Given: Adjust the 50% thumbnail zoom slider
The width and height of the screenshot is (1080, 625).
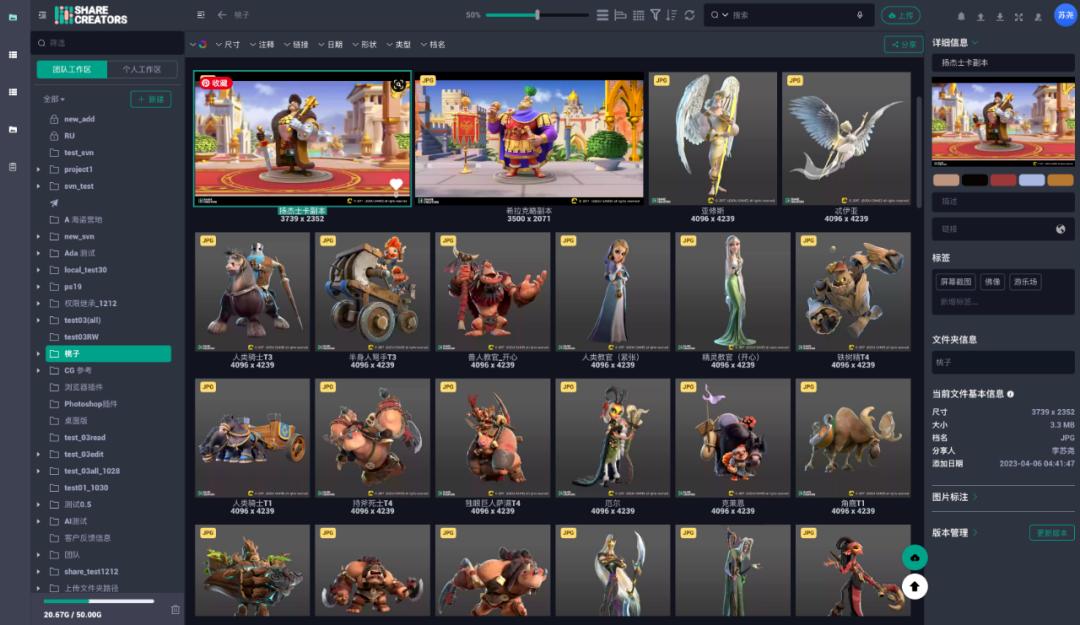Looking at the screenshot, I should [x=537, y=14].
